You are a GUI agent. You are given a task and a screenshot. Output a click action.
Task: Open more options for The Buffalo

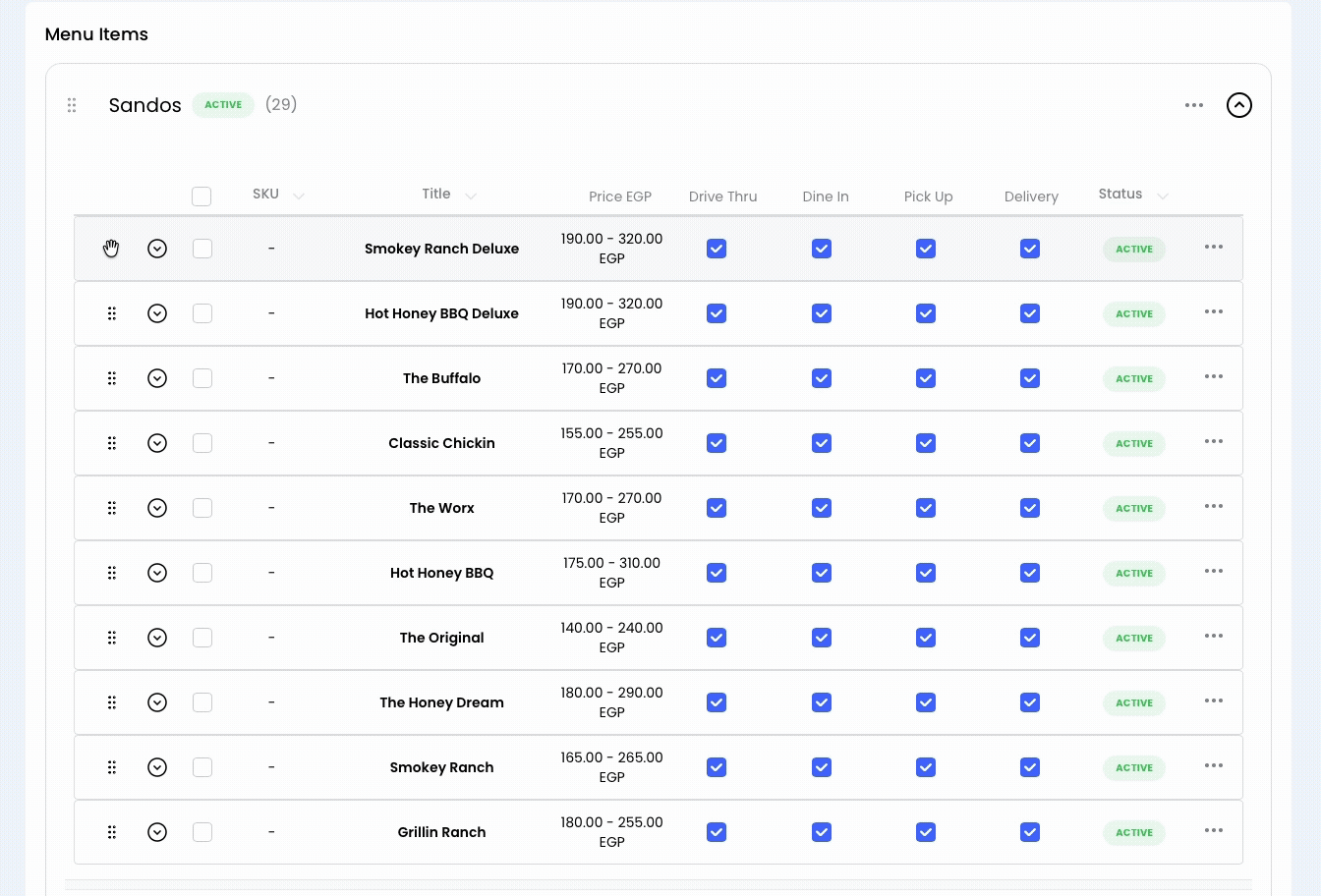1214,376
